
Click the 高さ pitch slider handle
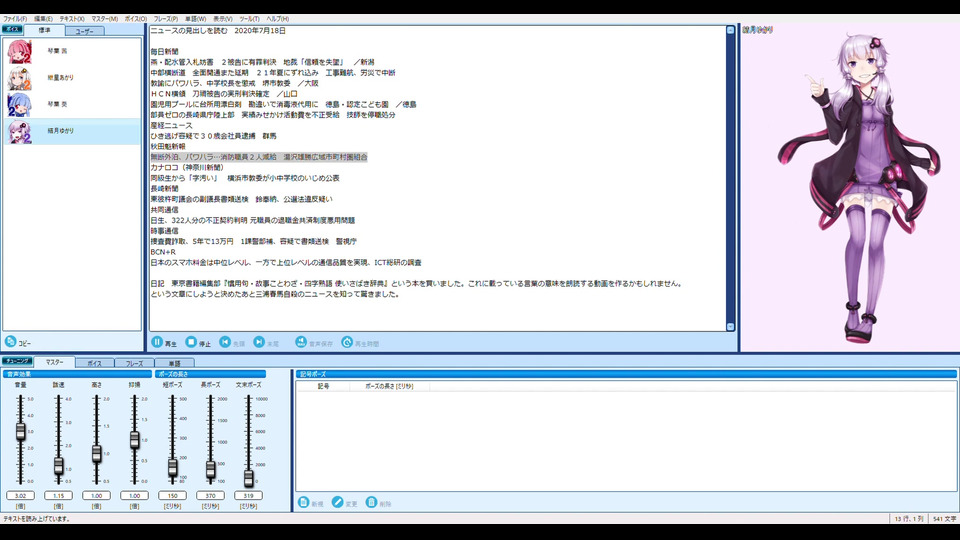(x=97, y=454)
